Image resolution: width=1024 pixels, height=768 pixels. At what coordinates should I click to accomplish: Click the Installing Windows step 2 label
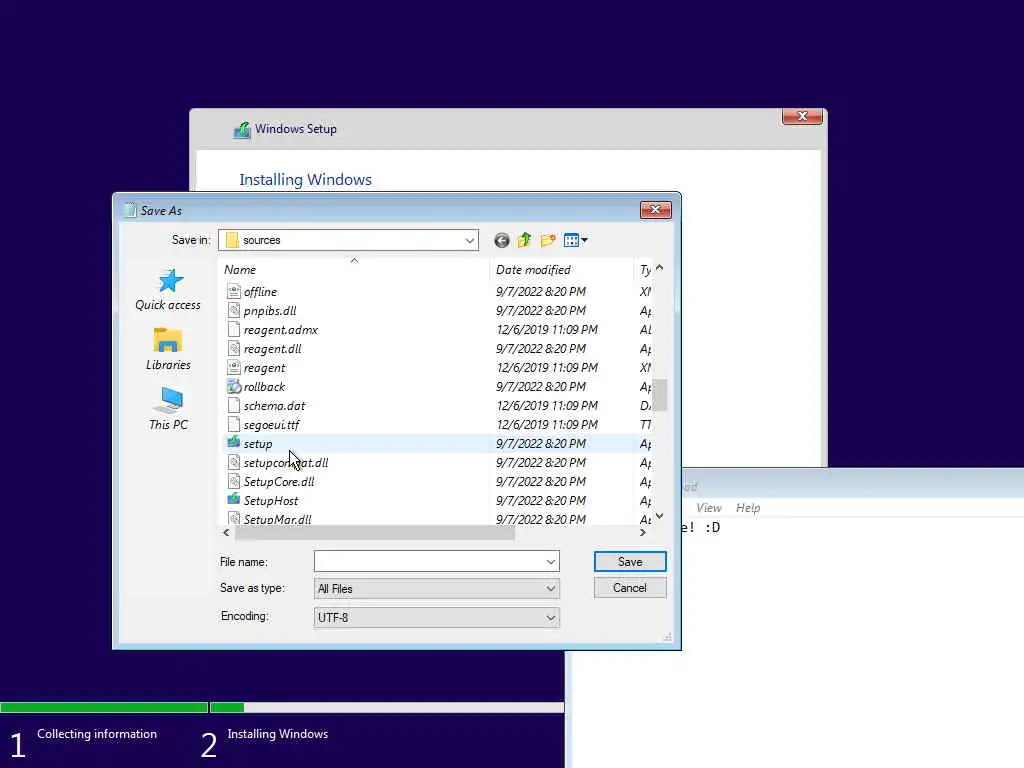(x=278, y=734)
